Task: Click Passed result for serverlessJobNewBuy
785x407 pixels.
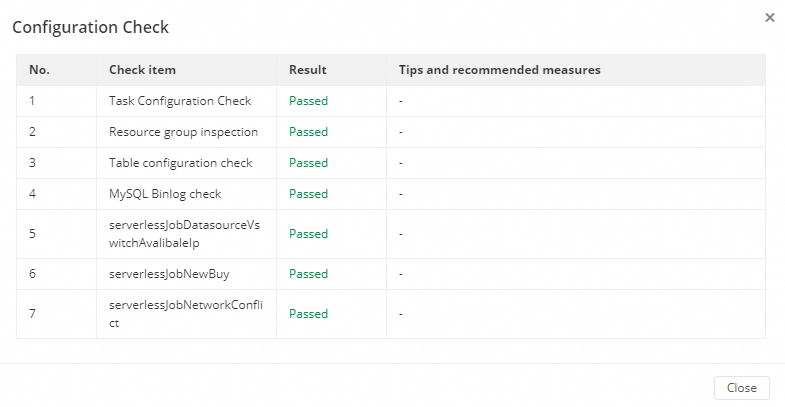Action: (308, 274)
